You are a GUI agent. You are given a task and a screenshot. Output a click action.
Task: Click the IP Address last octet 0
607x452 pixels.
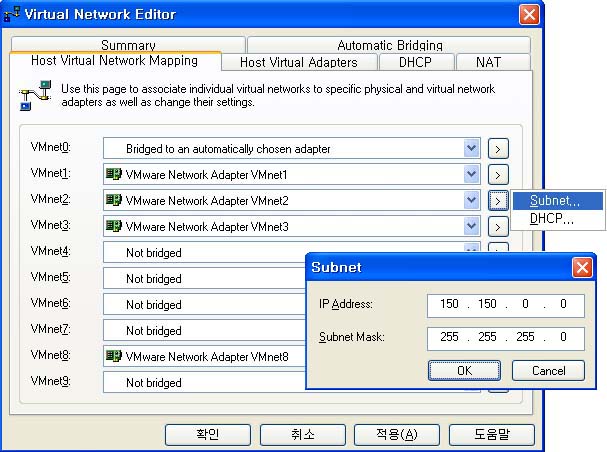[563, 304]
